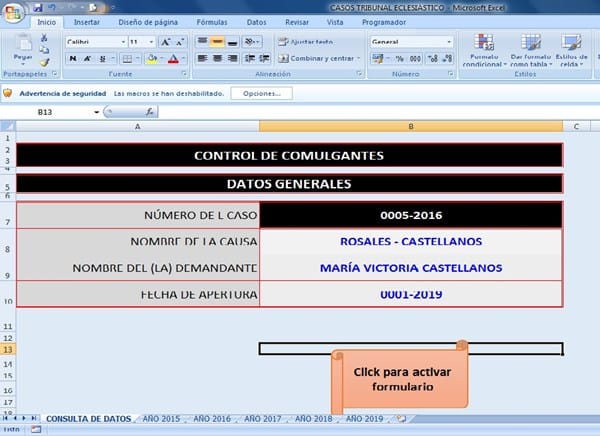Open the General number format dropdown
This screenshot has width=600, height=436.
449,42
